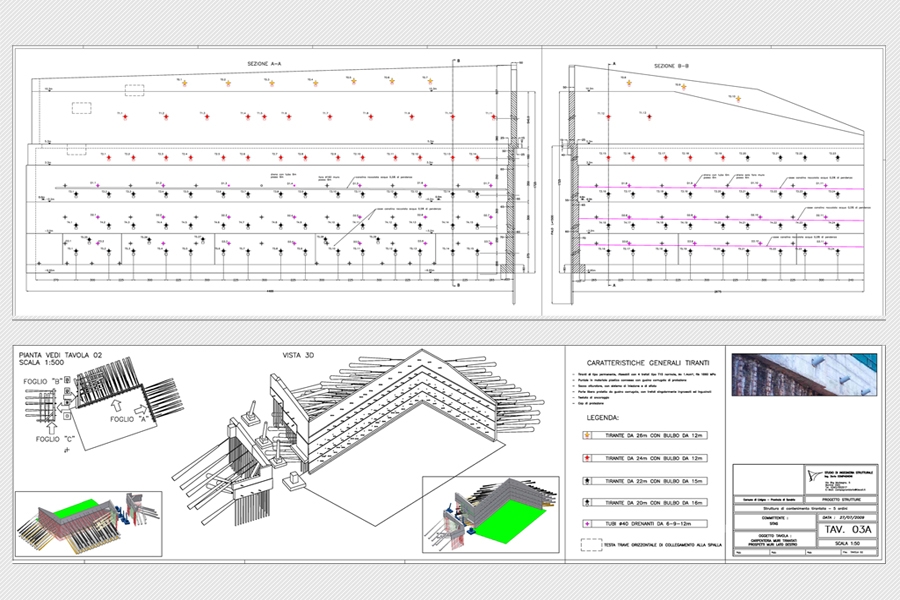The image size is (900, 600).
Task: Click the purple drainage tube legend symbol
Action: (x=585, y=523)
